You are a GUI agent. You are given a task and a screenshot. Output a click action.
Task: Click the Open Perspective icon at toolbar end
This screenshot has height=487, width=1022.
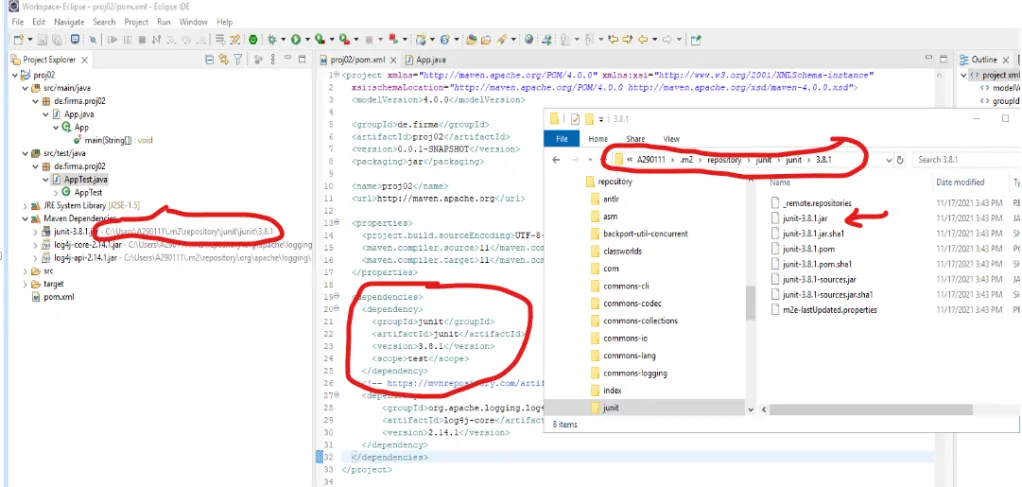(x=696, y=39)
